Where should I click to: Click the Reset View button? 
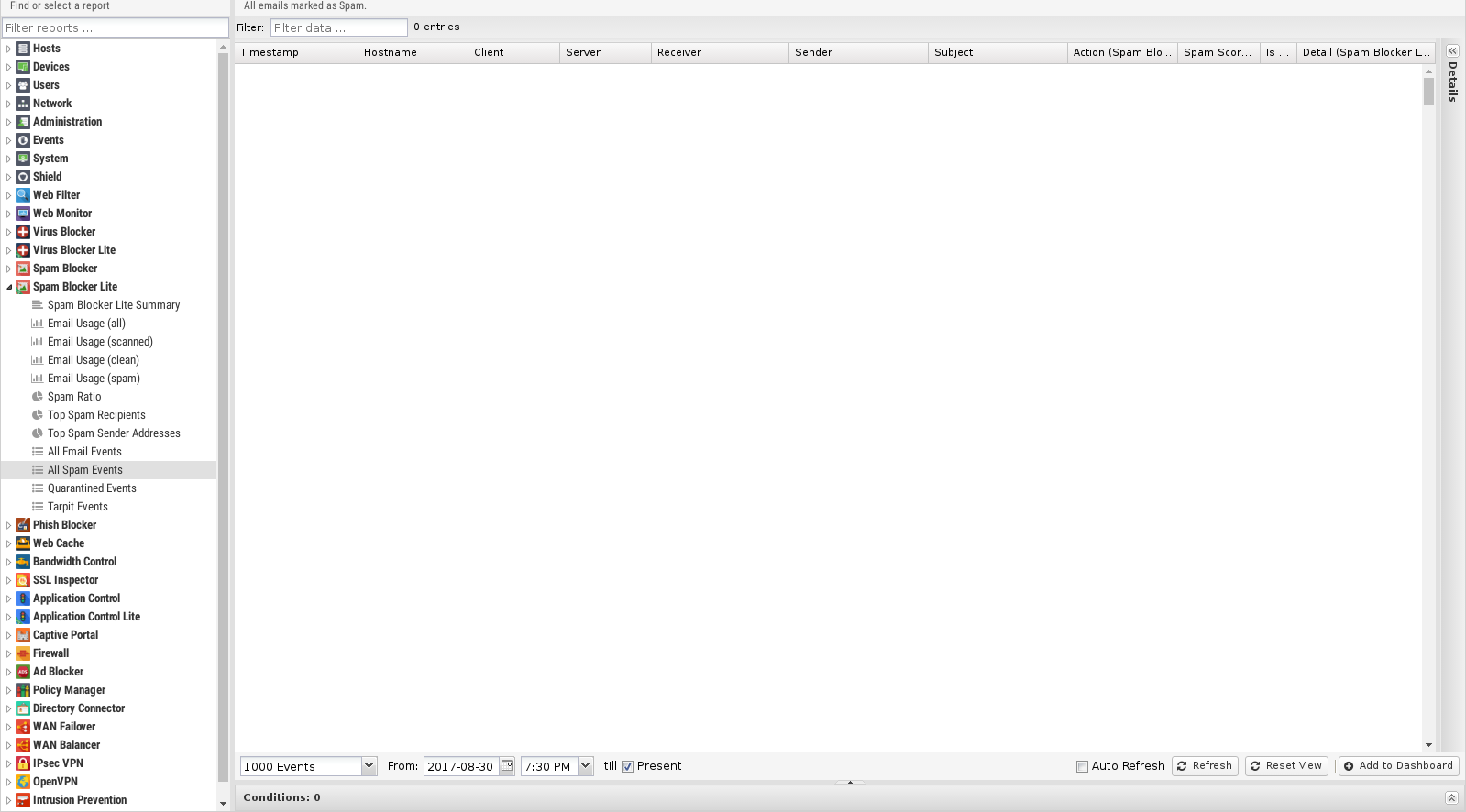(1286, 766)
